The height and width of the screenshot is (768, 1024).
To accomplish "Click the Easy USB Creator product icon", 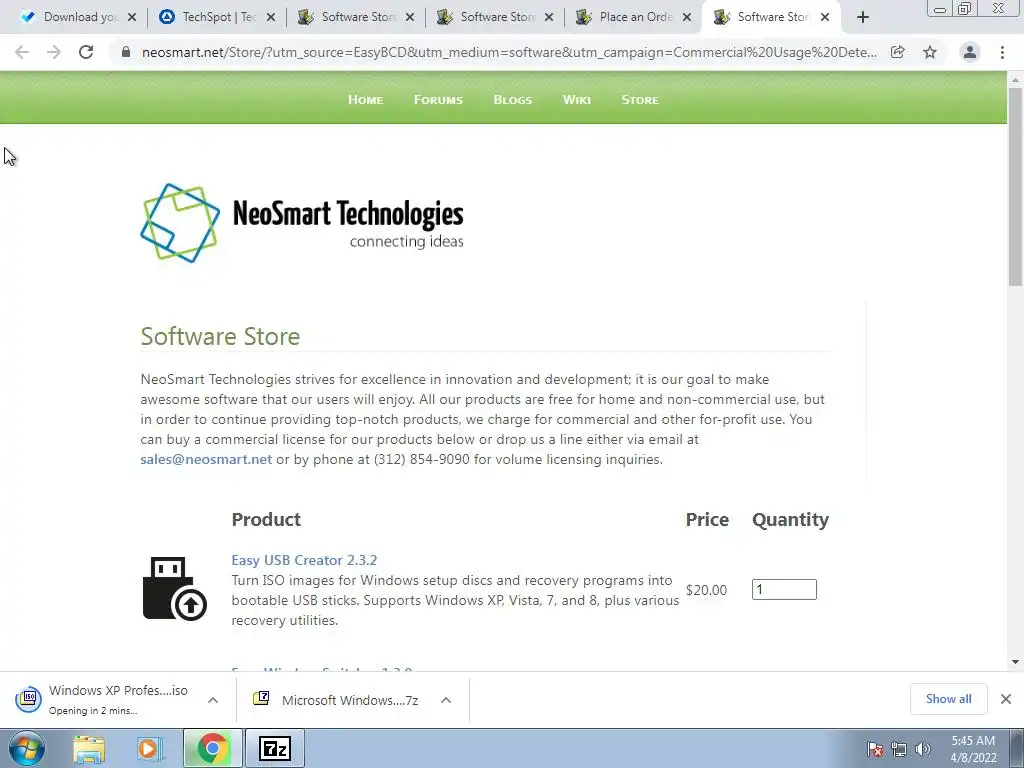I will tap(174, 588).
